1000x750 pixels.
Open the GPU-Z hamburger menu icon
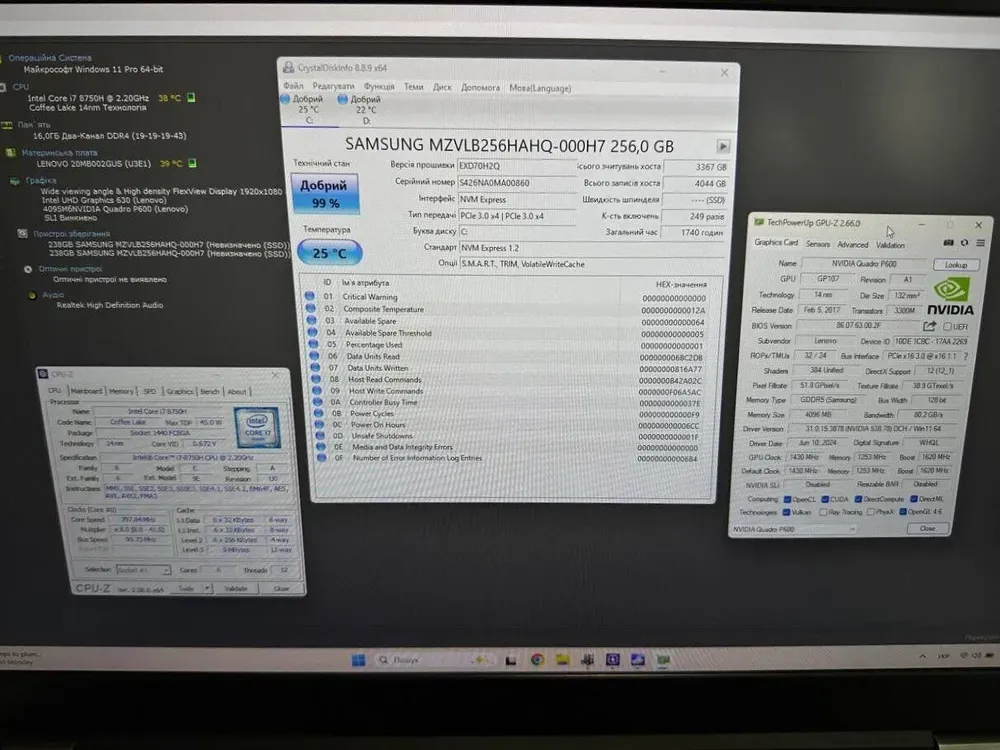[x=979, y=243]
